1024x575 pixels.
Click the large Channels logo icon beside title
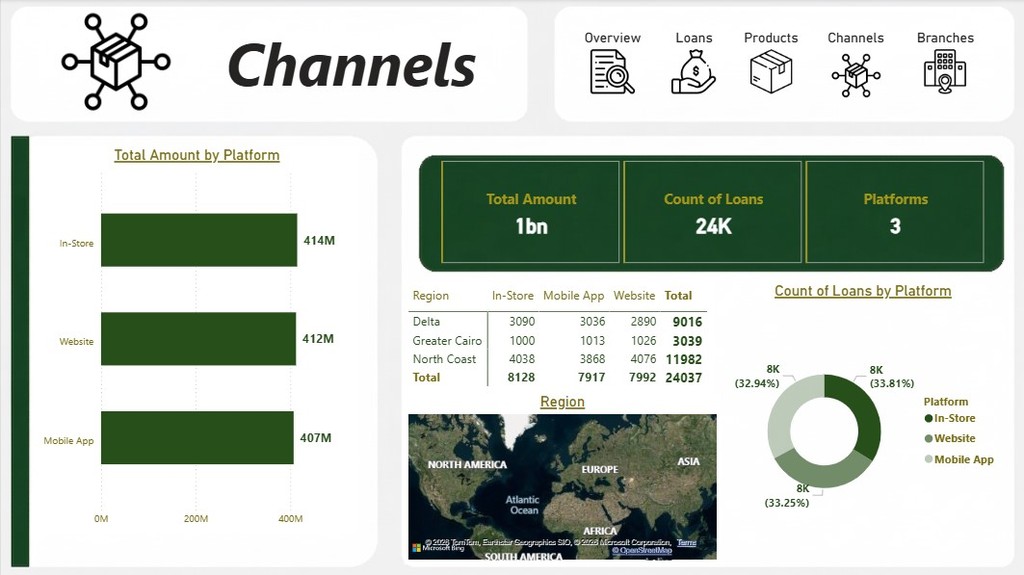116,61
